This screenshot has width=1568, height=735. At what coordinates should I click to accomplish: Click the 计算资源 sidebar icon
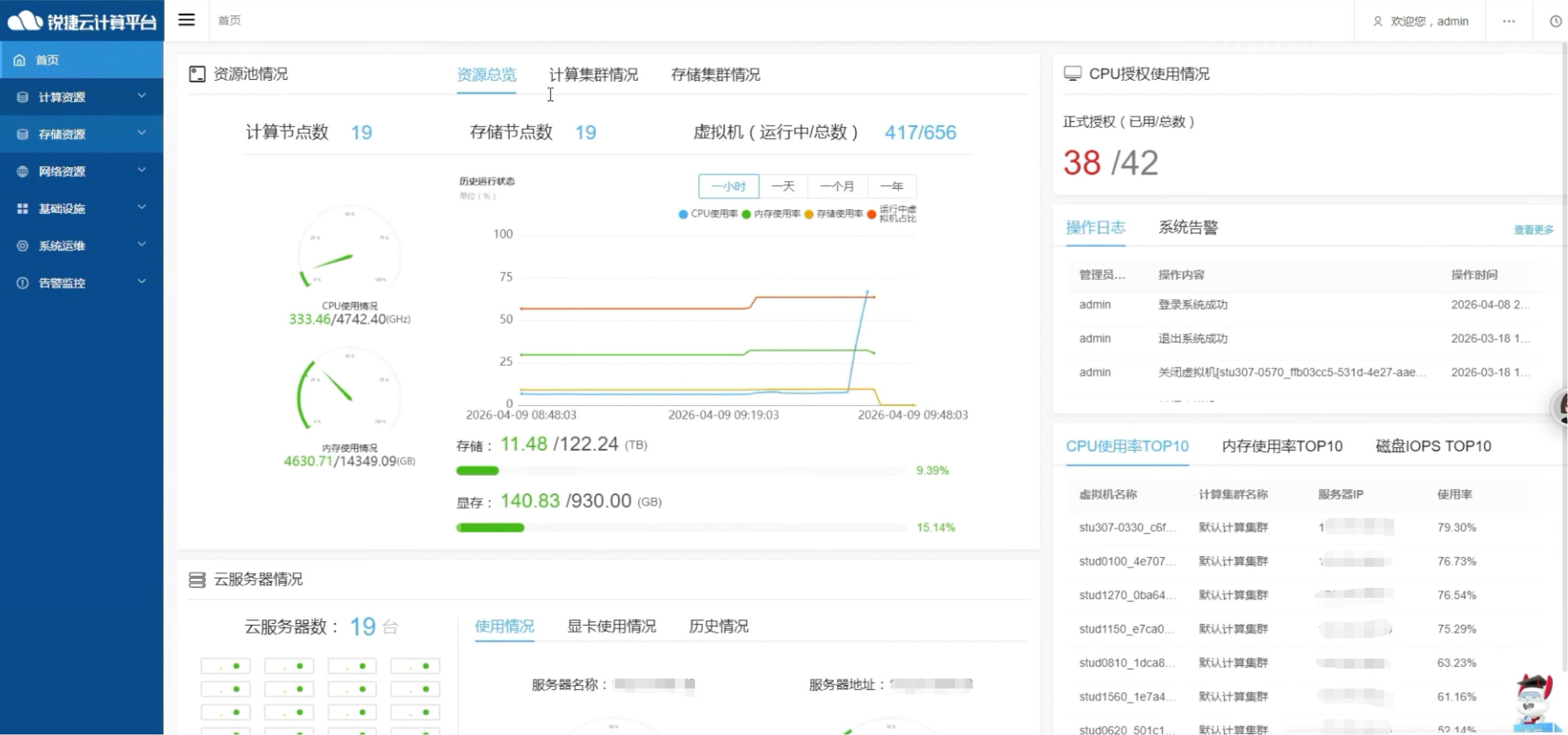coord(23,97)
